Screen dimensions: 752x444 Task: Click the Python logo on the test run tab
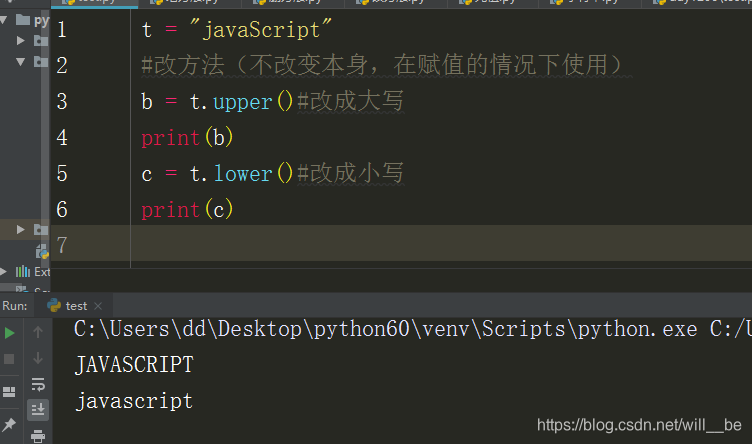click(x=54, y=305)
